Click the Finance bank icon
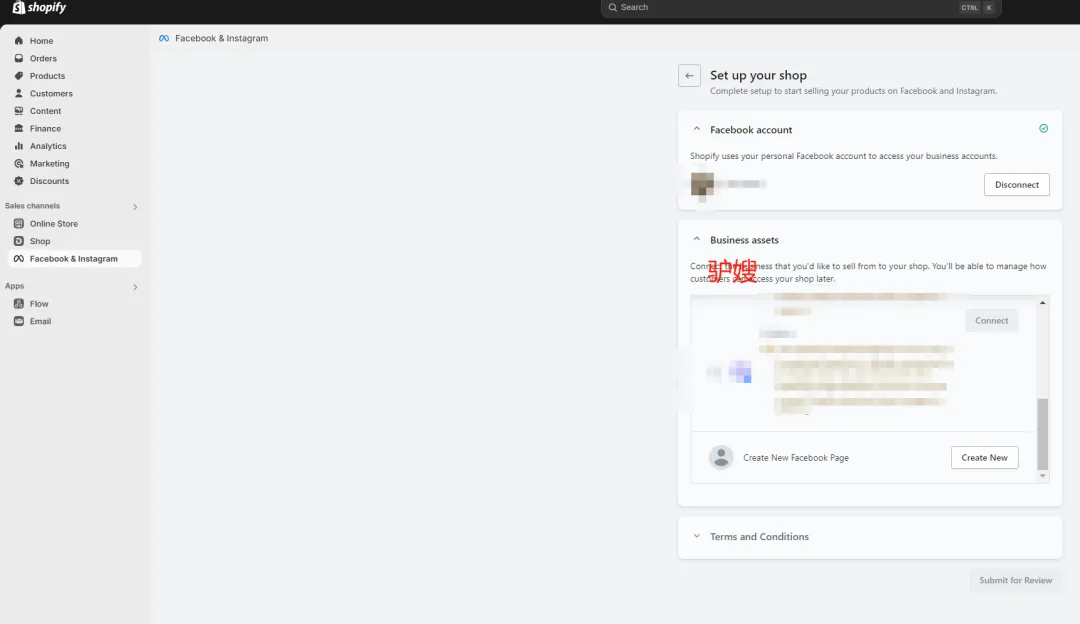 (x=19, y=128)
